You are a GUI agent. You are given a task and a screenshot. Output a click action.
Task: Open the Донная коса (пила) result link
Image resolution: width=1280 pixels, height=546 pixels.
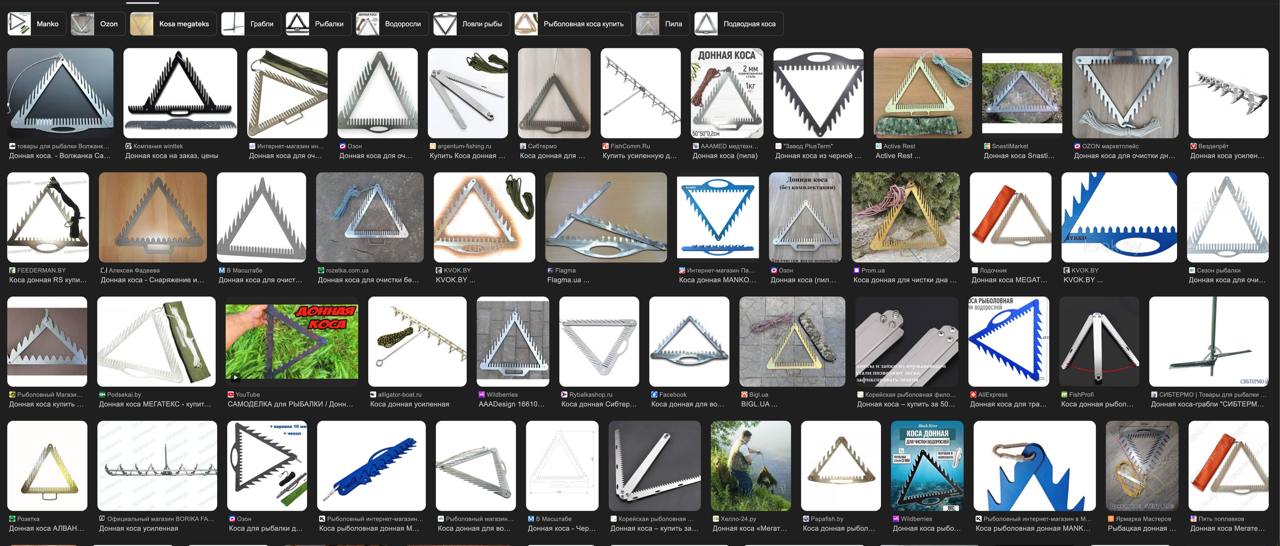pos(727,156)
